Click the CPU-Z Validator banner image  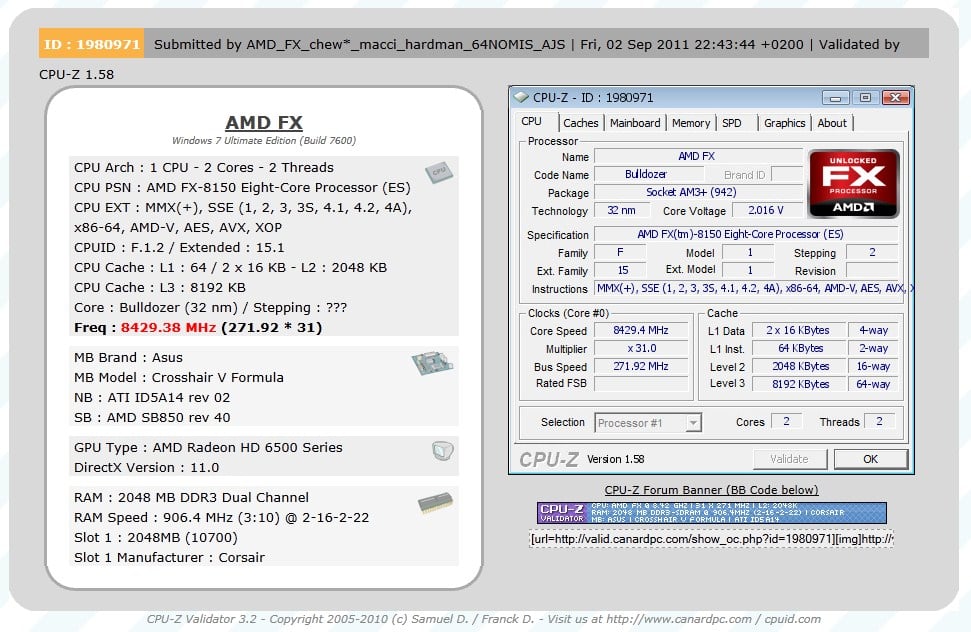tap(711, 513)
